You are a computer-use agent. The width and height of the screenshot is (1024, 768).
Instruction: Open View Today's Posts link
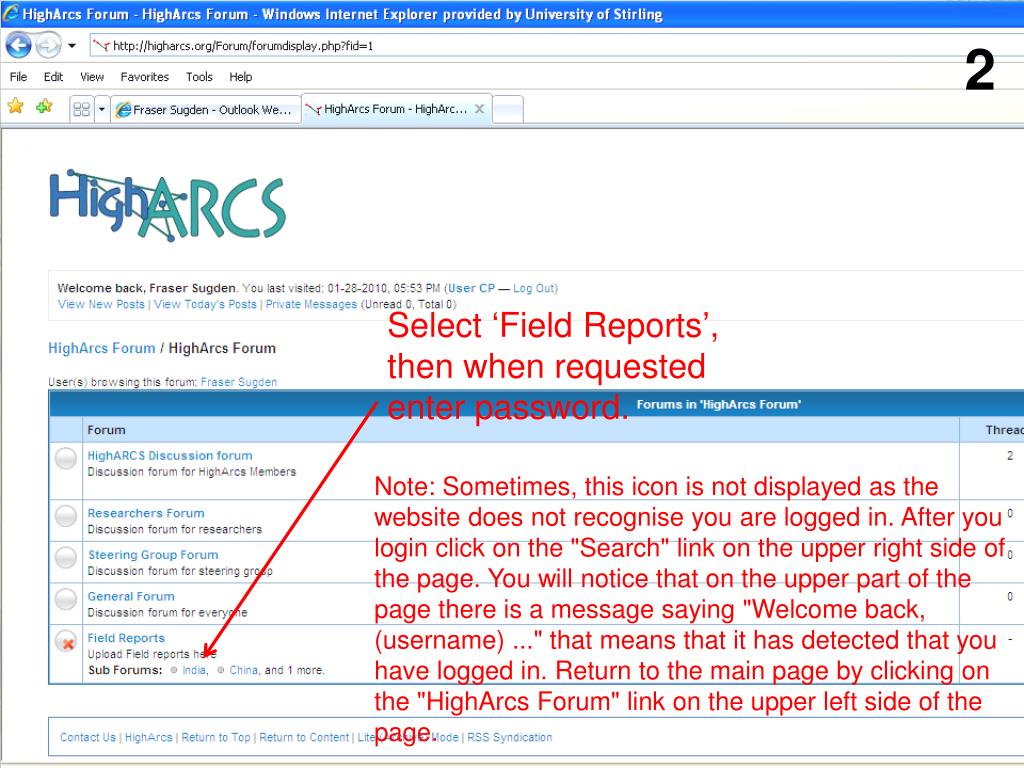coord(205,304)
